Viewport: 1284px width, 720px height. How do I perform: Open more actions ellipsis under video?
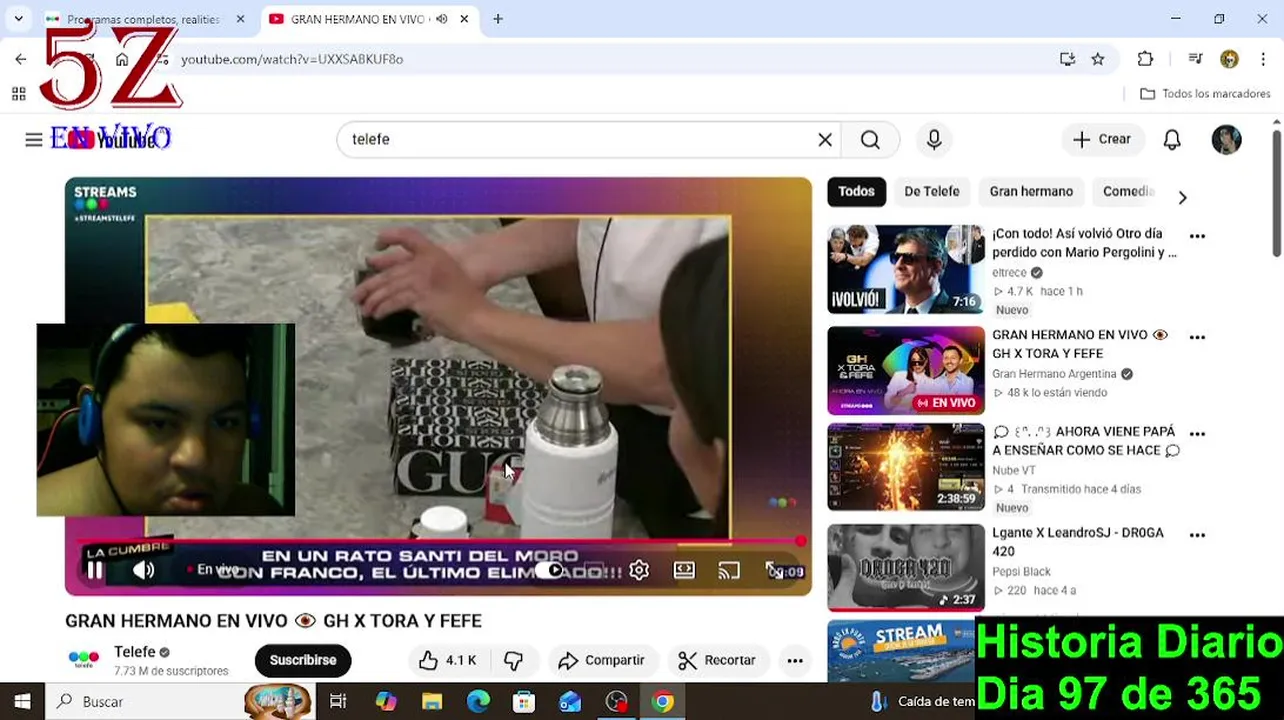(795, 660)
